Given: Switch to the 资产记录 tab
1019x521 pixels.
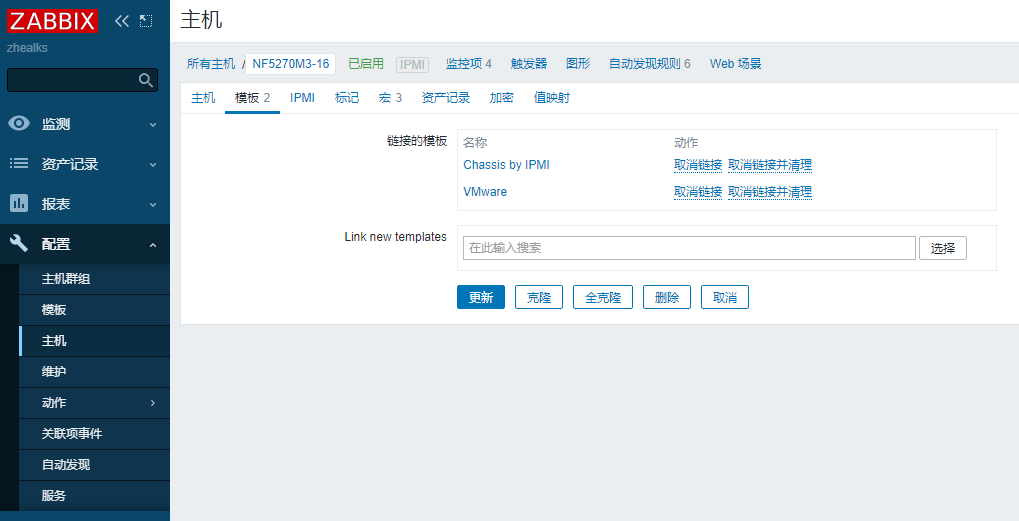Looking at the screenshot, I should point(446,98).
